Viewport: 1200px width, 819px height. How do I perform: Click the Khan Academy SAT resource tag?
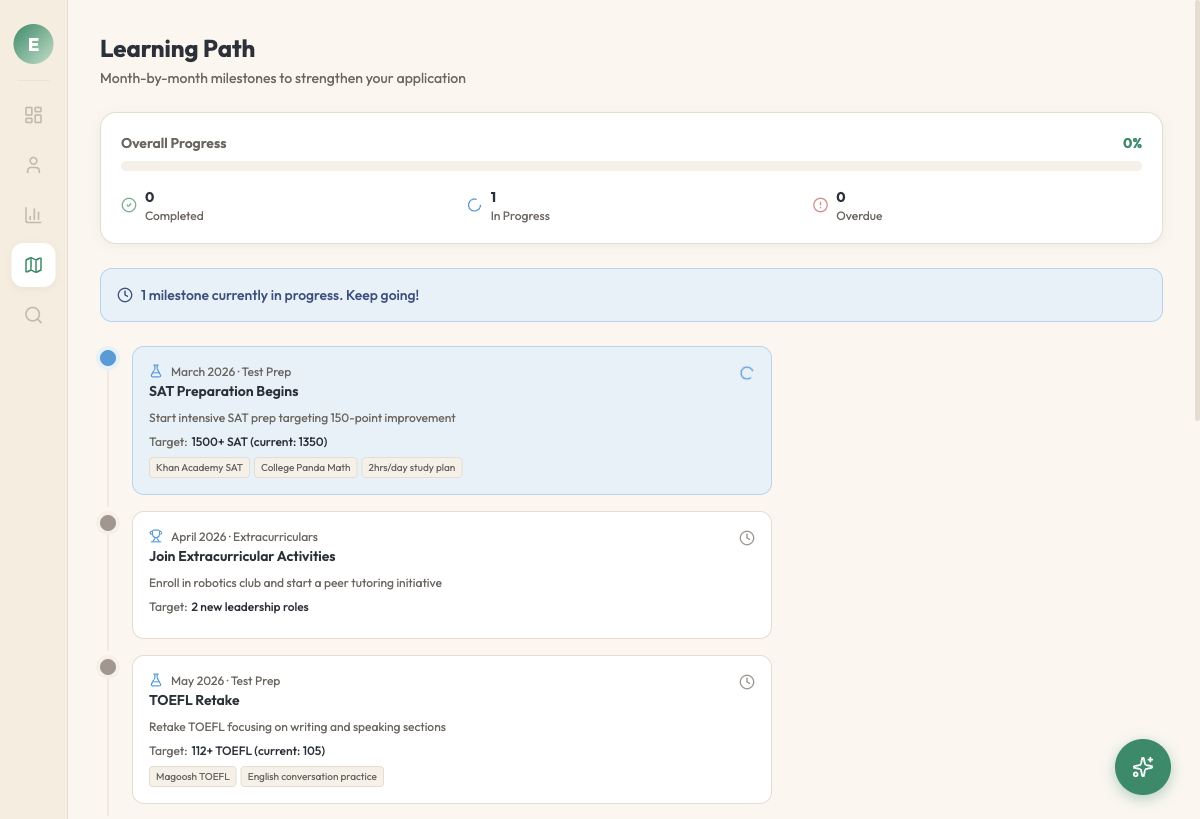[200, 468]
